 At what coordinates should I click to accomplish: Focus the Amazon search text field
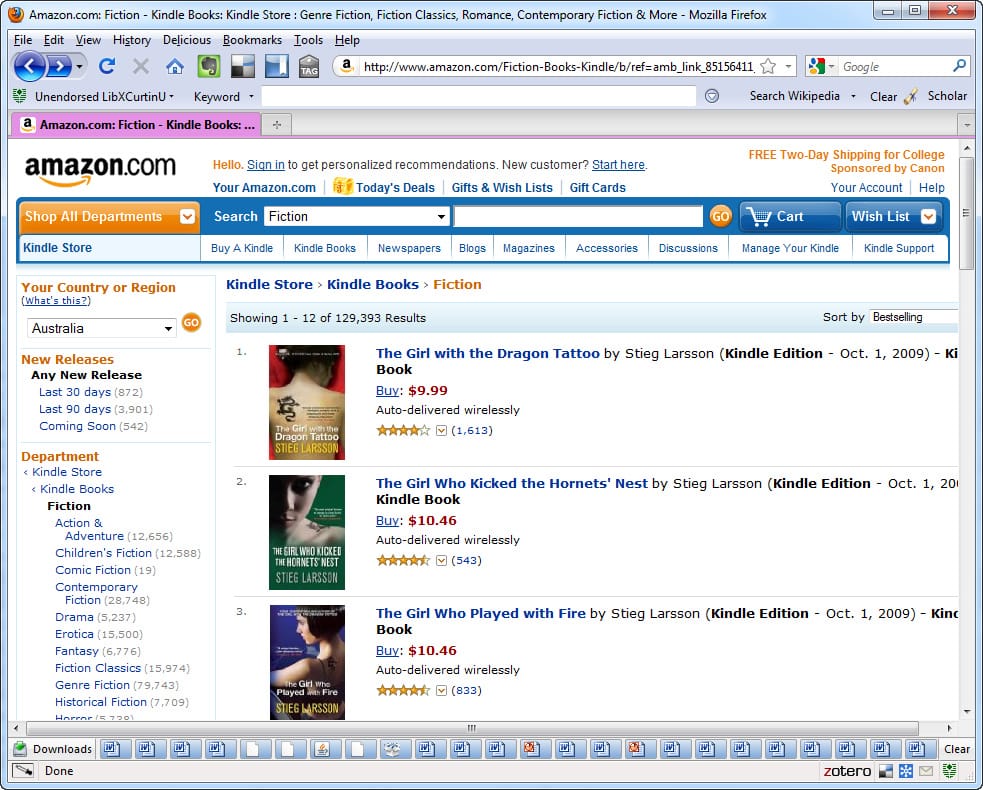point(578,216)
